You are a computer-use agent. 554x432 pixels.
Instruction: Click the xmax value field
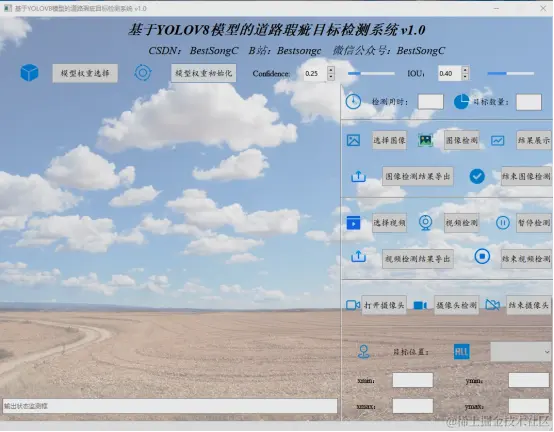413,406
